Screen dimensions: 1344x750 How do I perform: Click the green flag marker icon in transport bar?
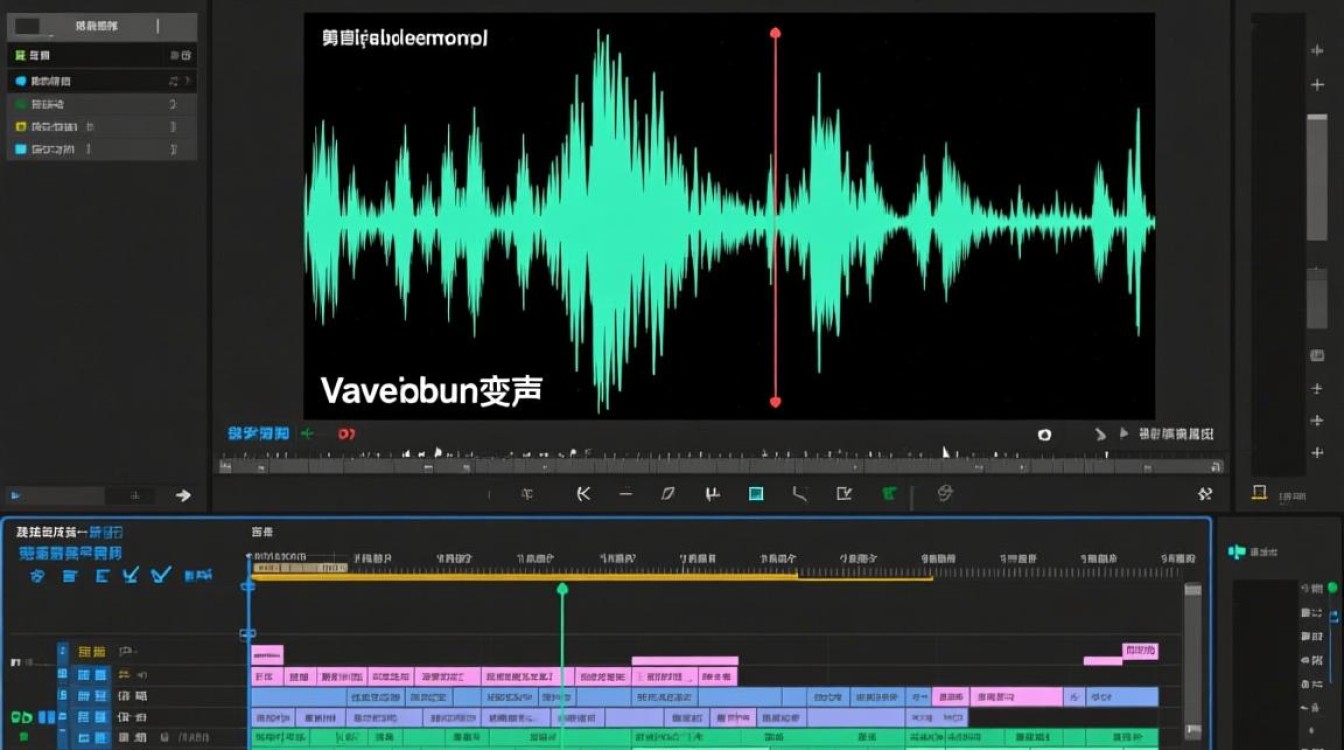click(x=889, y=493)
